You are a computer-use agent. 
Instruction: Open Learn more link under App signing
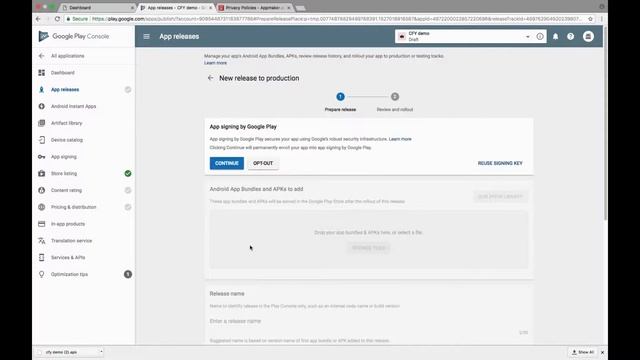pos(400,139)
